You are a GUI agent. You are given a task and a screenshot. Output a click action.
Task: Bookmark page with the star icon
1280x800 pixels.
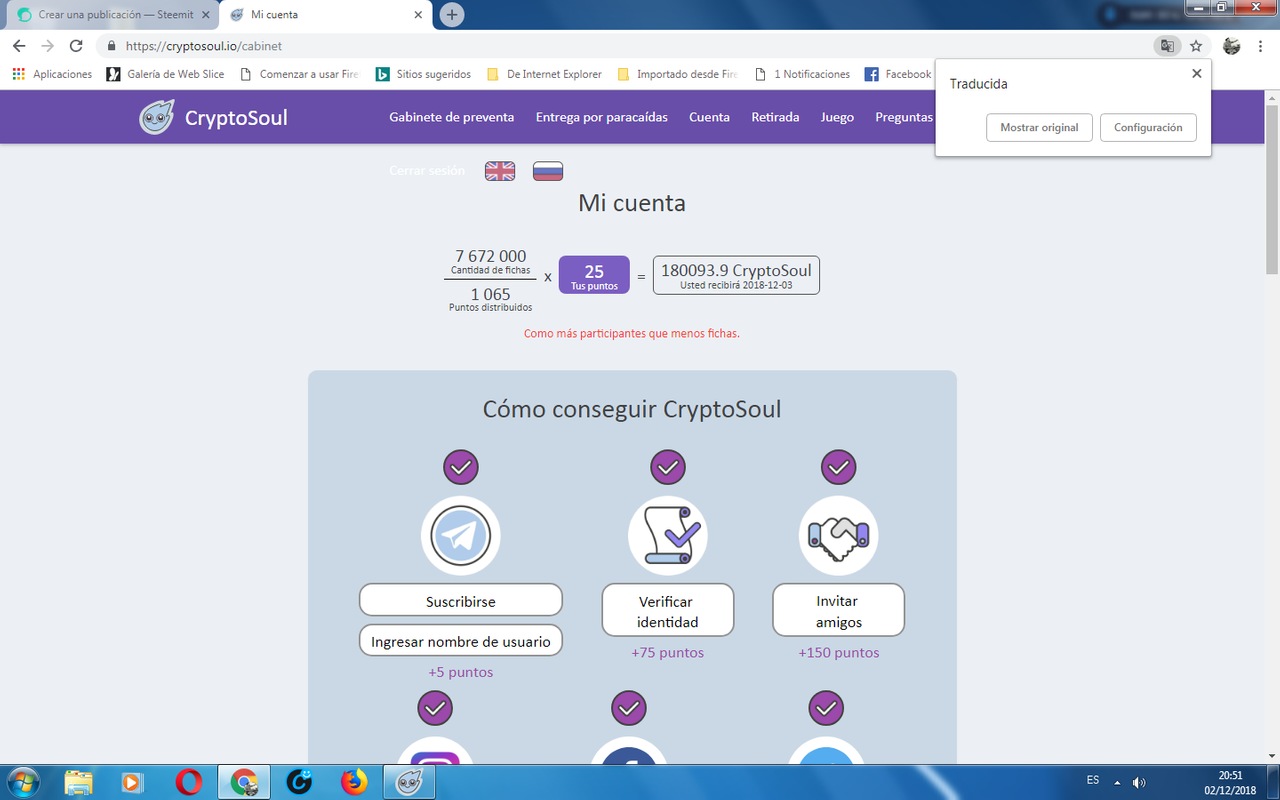click(1196, 46)
